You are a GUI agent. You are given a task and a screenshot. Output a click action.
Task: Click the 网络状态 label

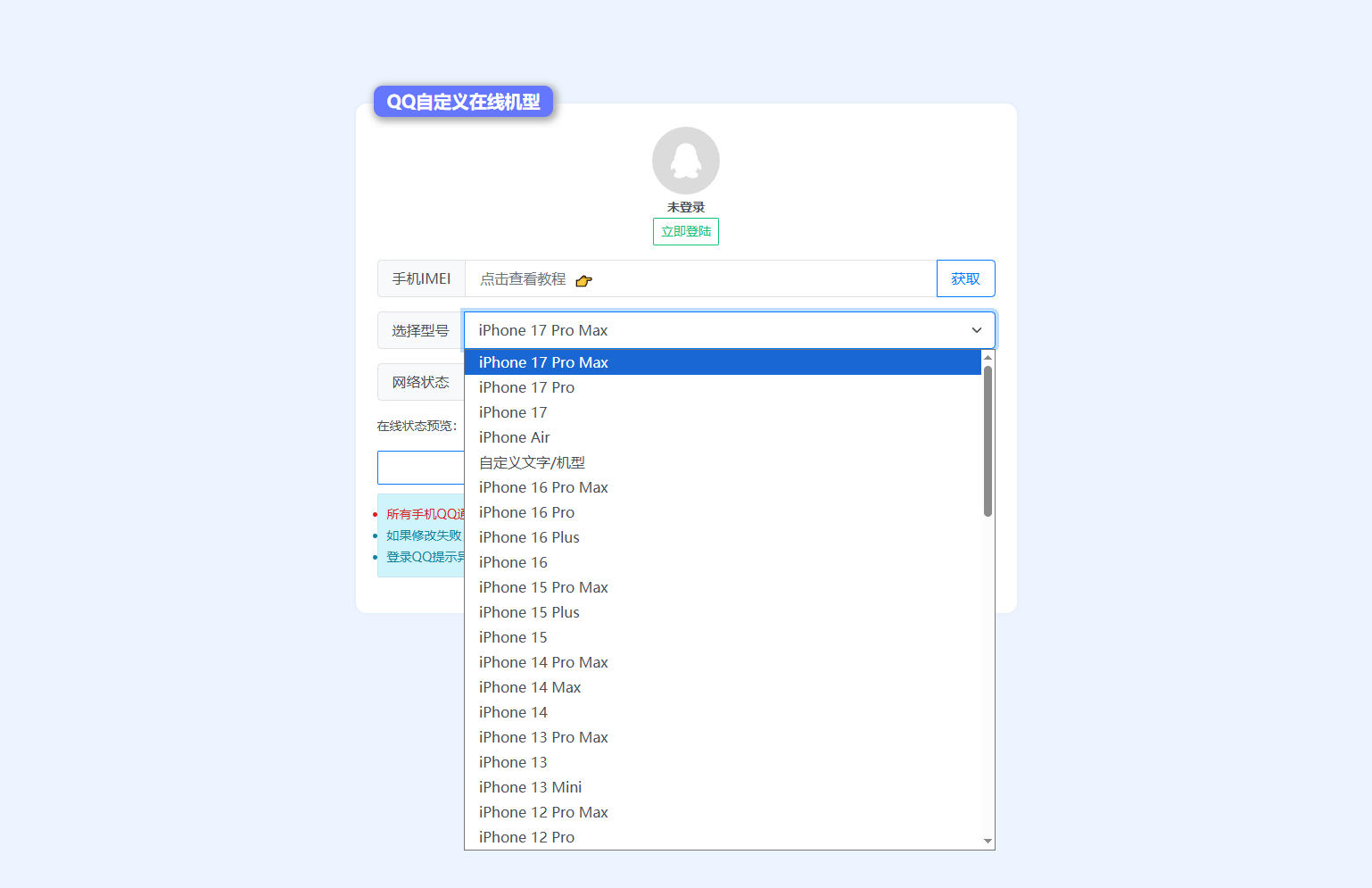[x=420, y=382]
